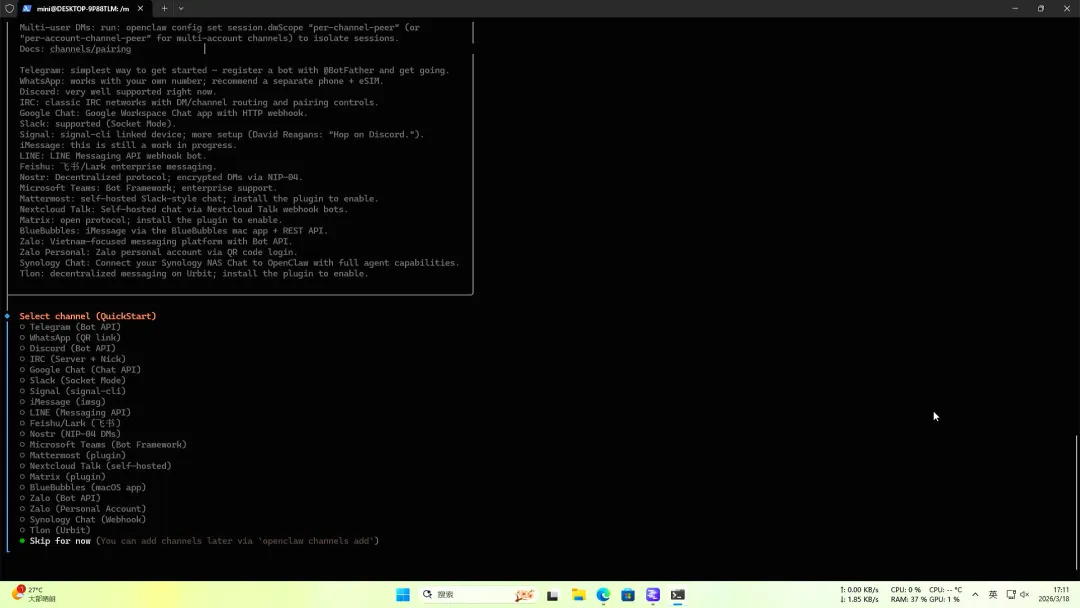Select the Telegram (Bot API) radio option
Image resolution: width=1080 pixels, height=608 pixels.
click(x=70, y=326)
